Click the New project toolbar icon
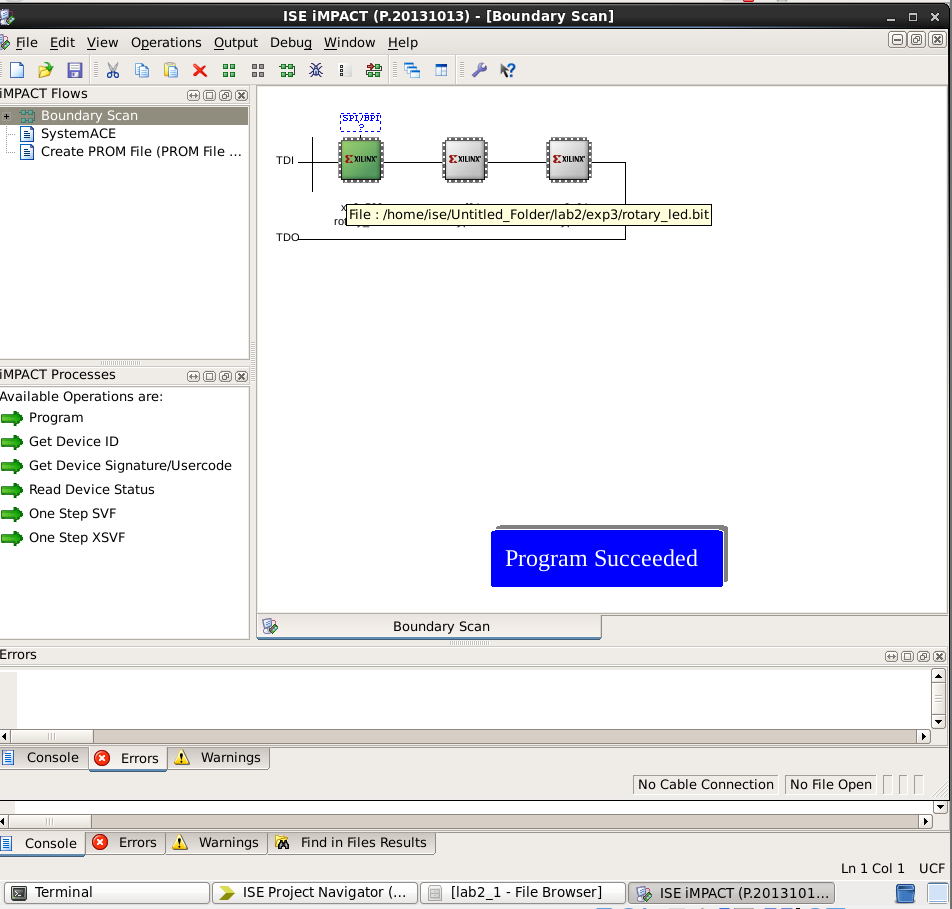The image size is (952, 909). [17, 70]
